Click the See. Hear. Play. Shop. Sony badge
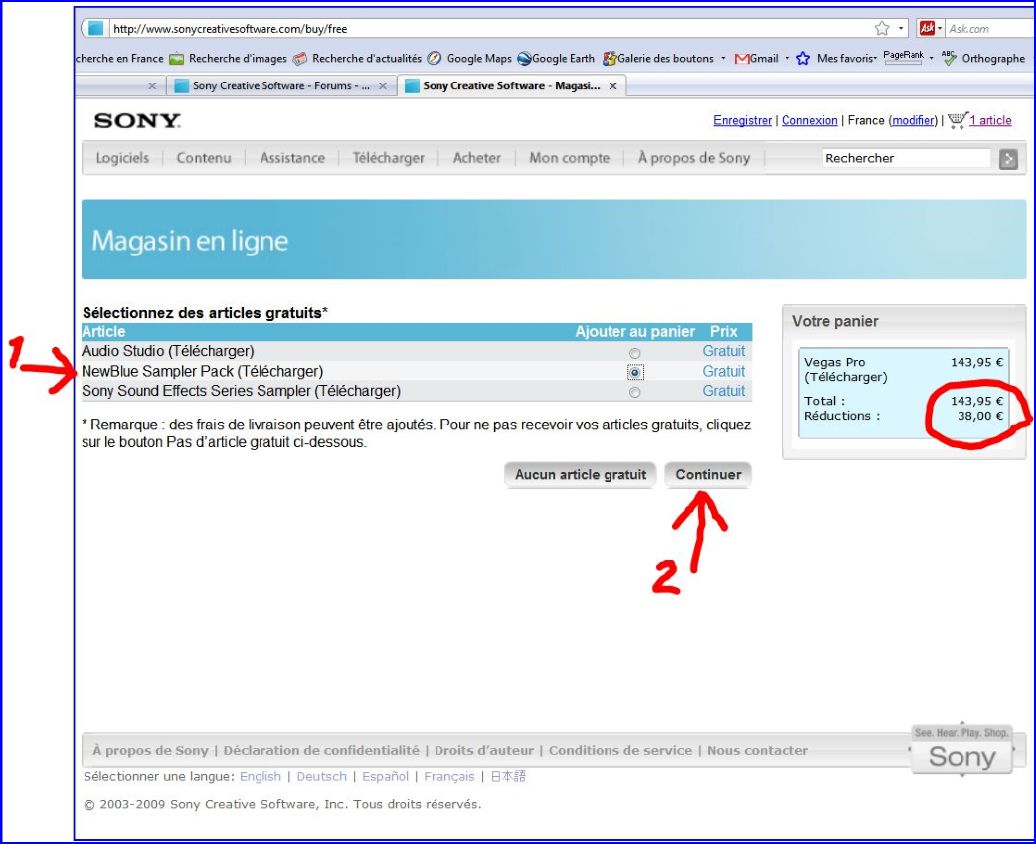The width and height of the screenshot is (1036, 844). click(961, 749)
